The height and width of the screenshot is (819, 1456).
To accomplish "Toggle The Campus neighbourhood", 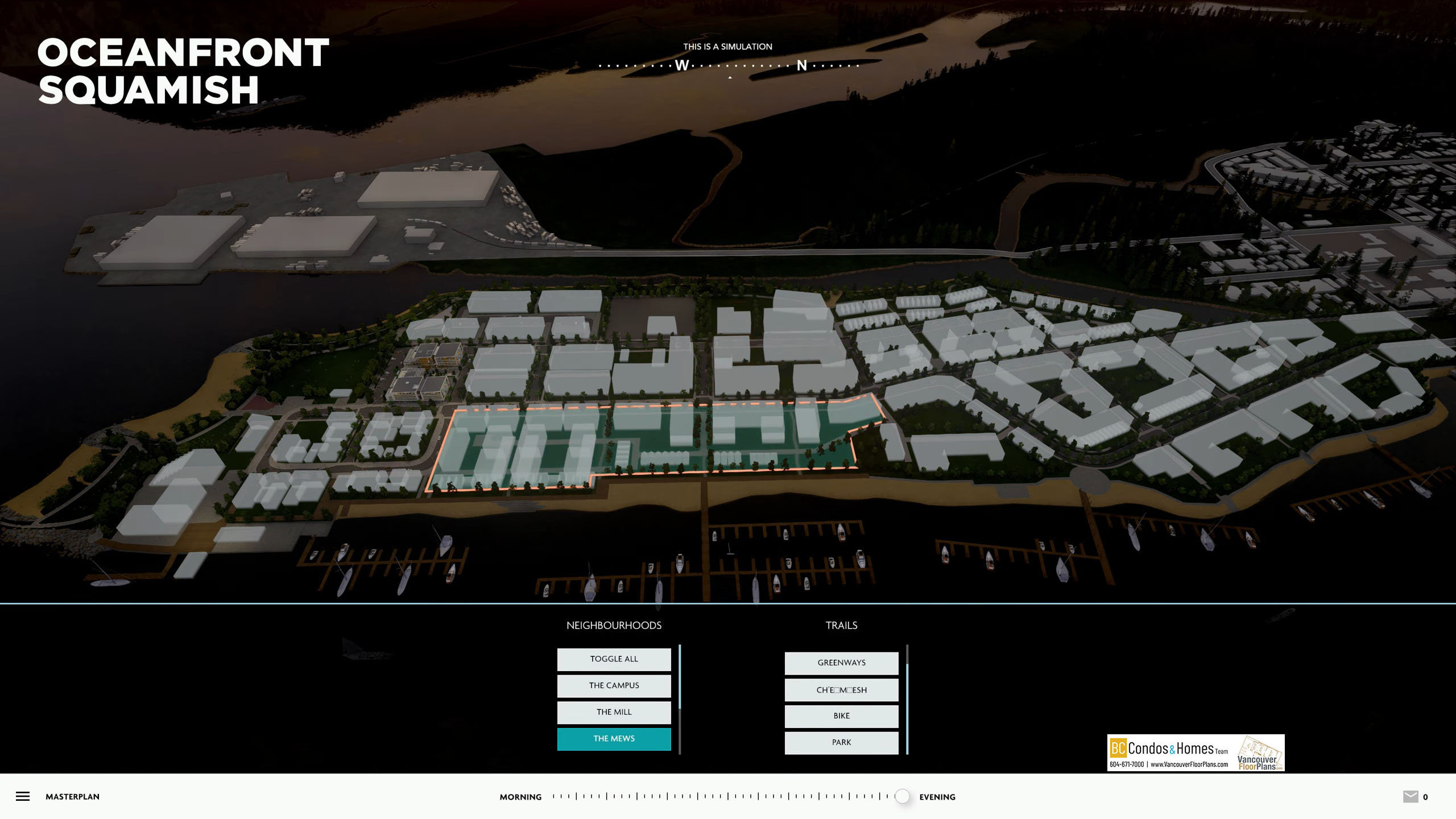I will (x=614, y=686).
